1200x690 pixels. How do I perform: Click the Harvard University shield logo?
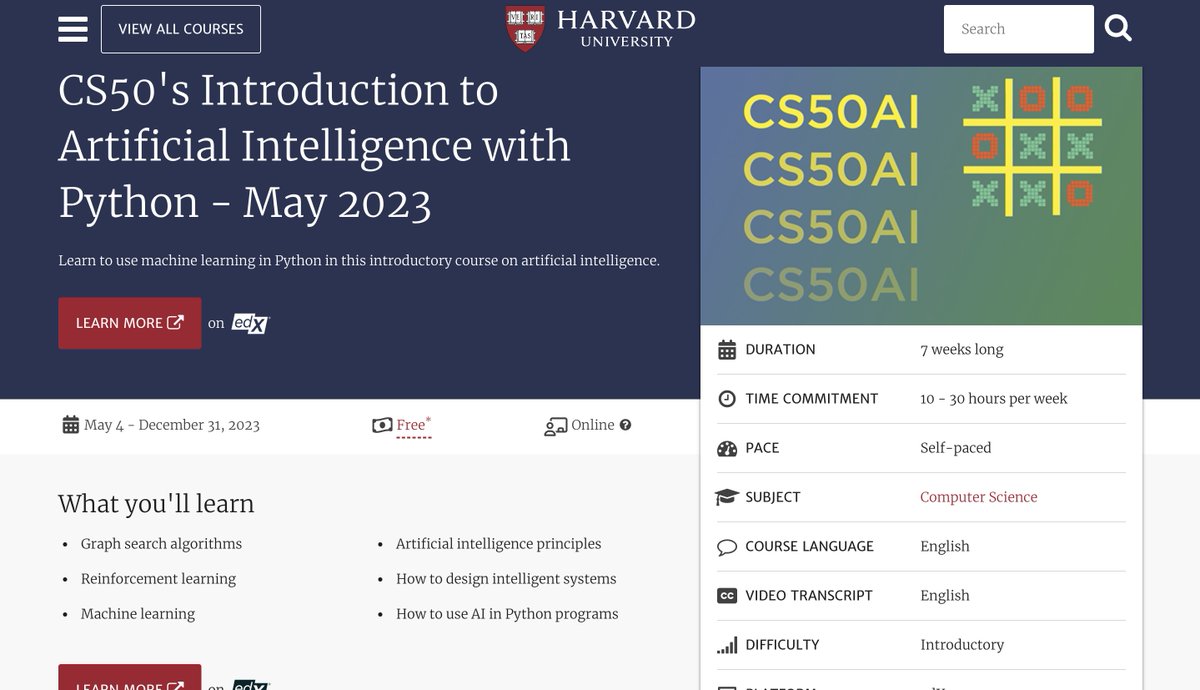524,29
